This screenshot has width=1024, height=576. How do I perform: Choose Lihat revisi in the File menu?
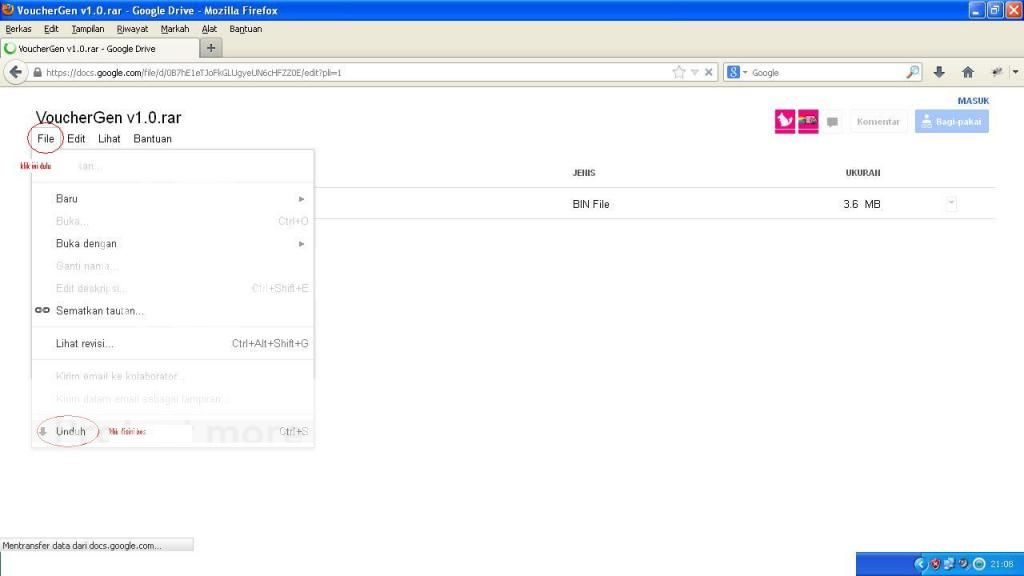click(x=85, y=344)
